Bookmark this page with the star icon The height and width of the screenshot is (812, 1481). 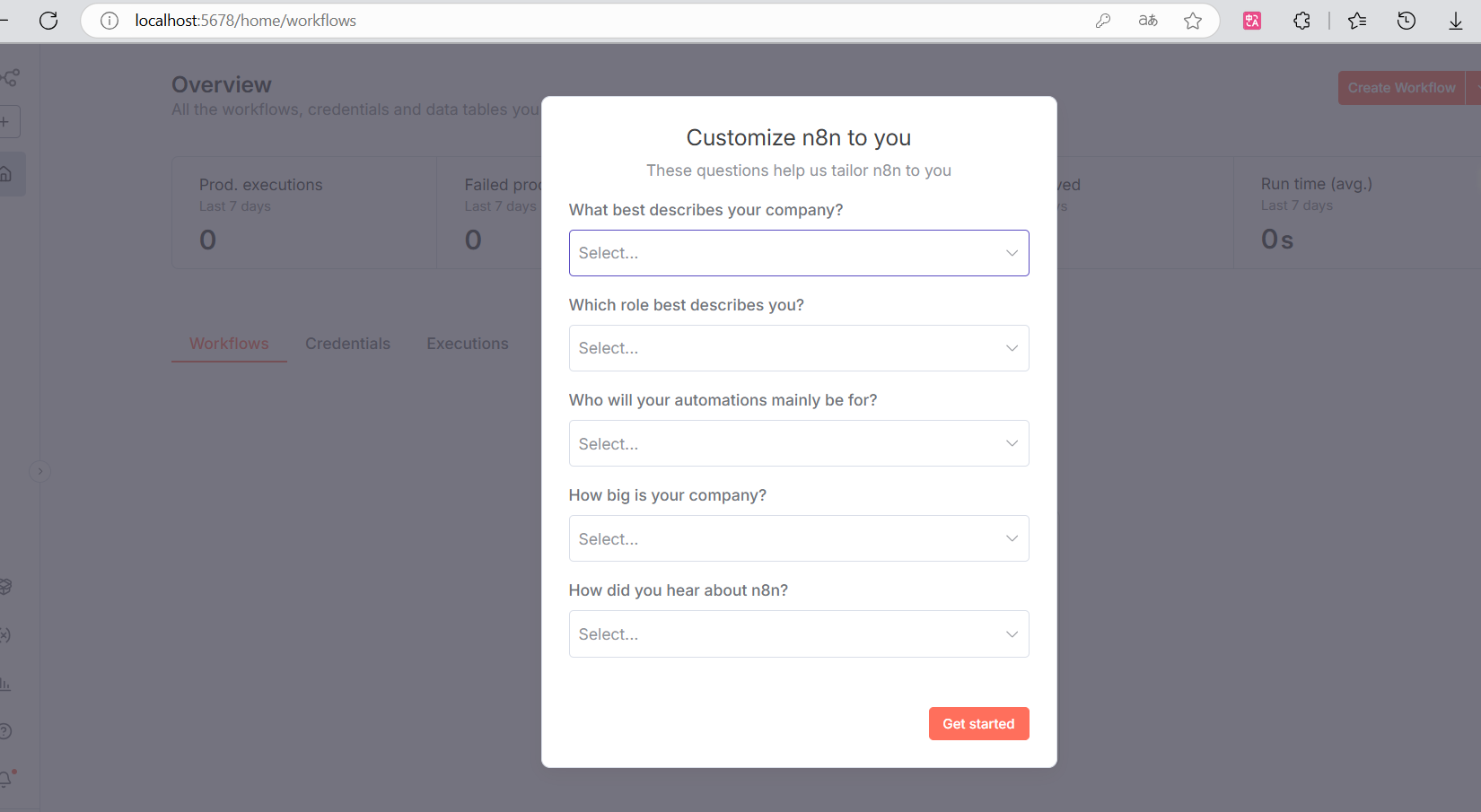(1193, 21)
